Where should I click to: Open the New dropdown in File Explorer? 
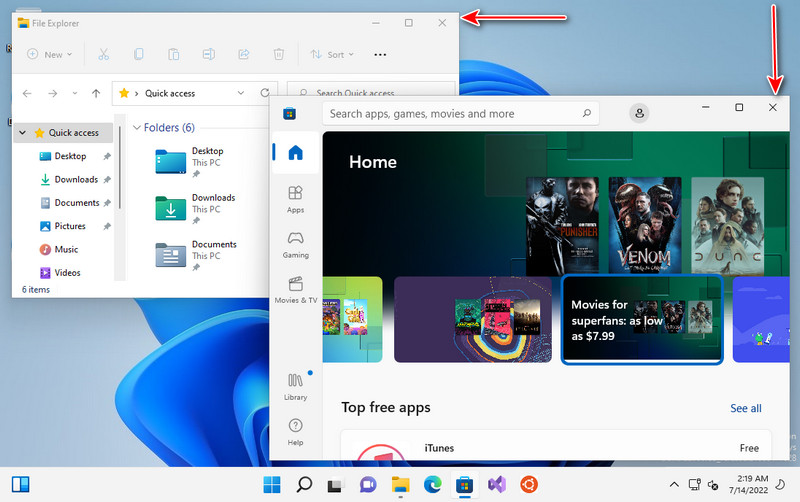point(50,54)
